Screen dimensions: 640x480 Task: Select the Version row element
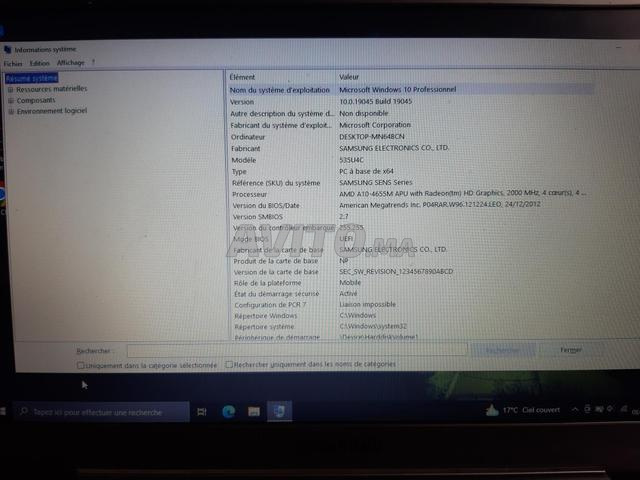coord(242,102)
